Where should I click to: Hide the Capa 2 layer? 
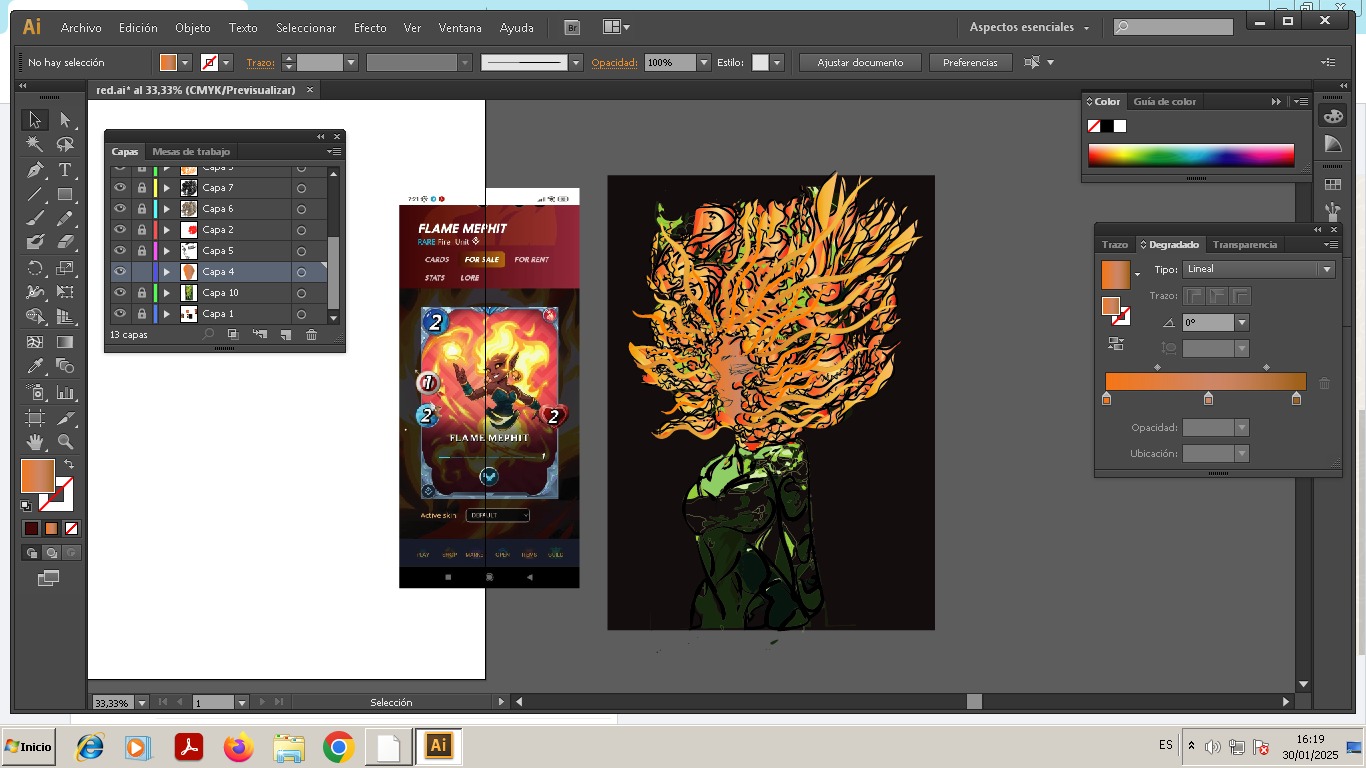tap(120, 230)
